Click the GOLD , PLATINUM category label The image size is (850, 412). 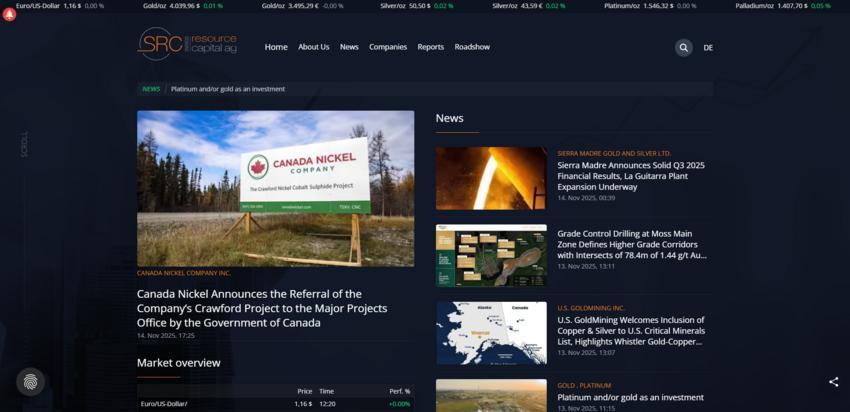584,385
